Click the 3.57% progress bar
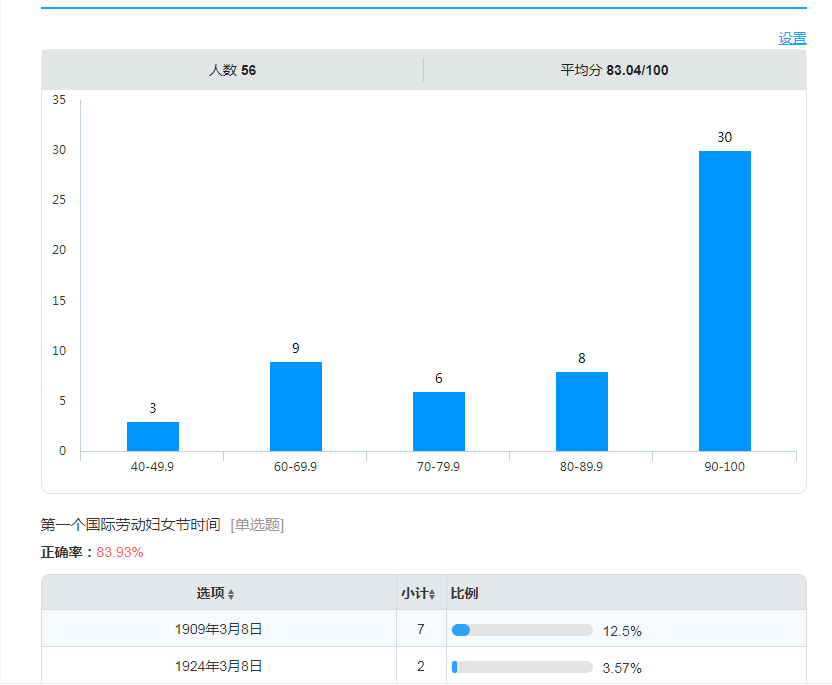Image resolution: width=832 pixels, height=685 pixels. (x=522, y=666)
